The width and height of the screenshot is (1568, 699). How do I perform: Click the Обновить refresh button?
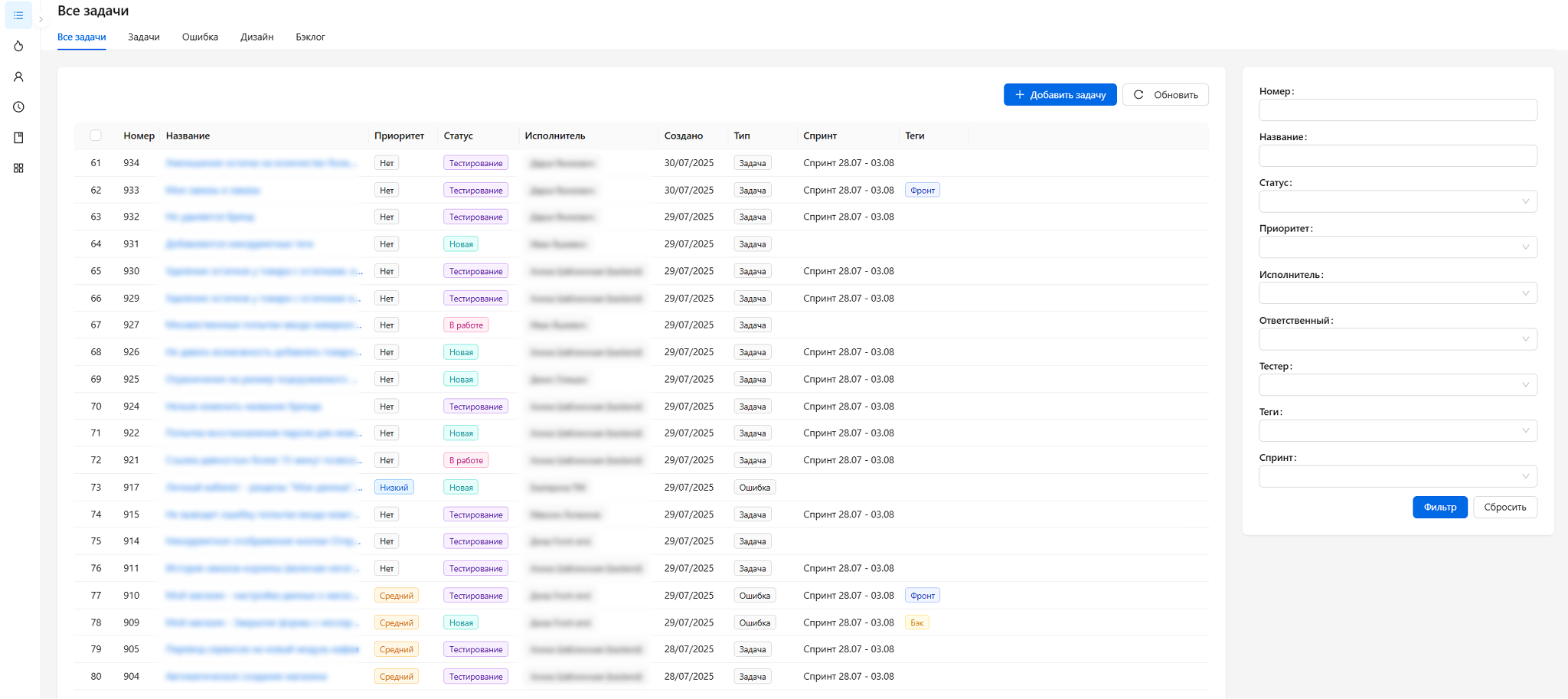point(1165,95)
